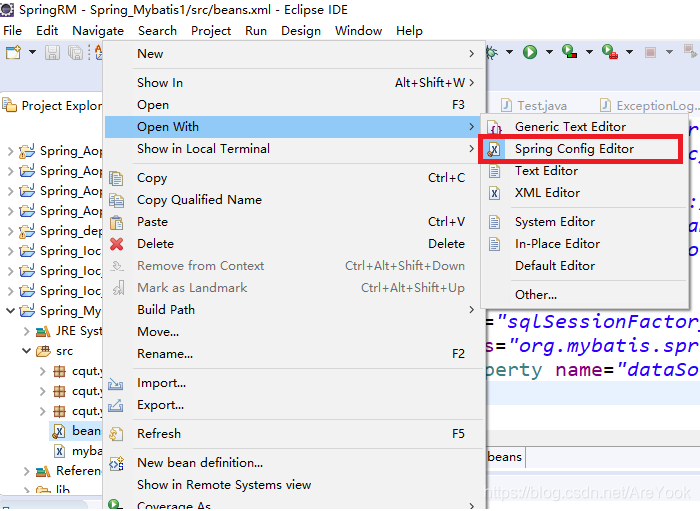This screenshot has width=700, height=511.
Task: Click the Save toolbar icon
Action: click(x=52, y=52)
